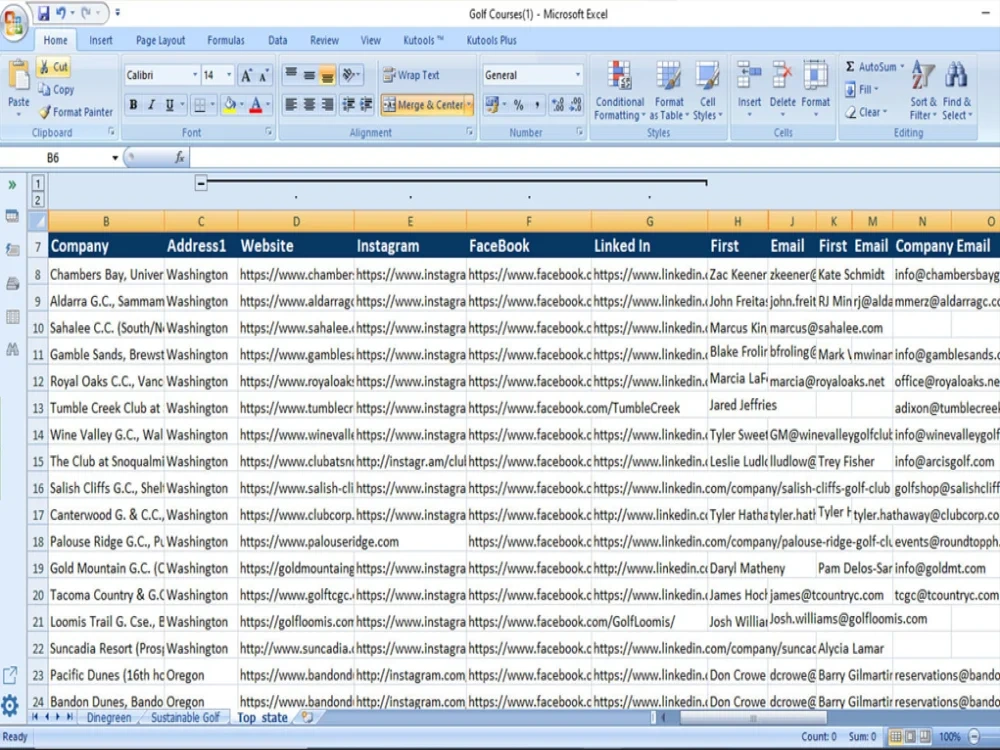This screenshot has width=1000, height=750.
Task: Click the Copy button
Action: pos(56,89)
